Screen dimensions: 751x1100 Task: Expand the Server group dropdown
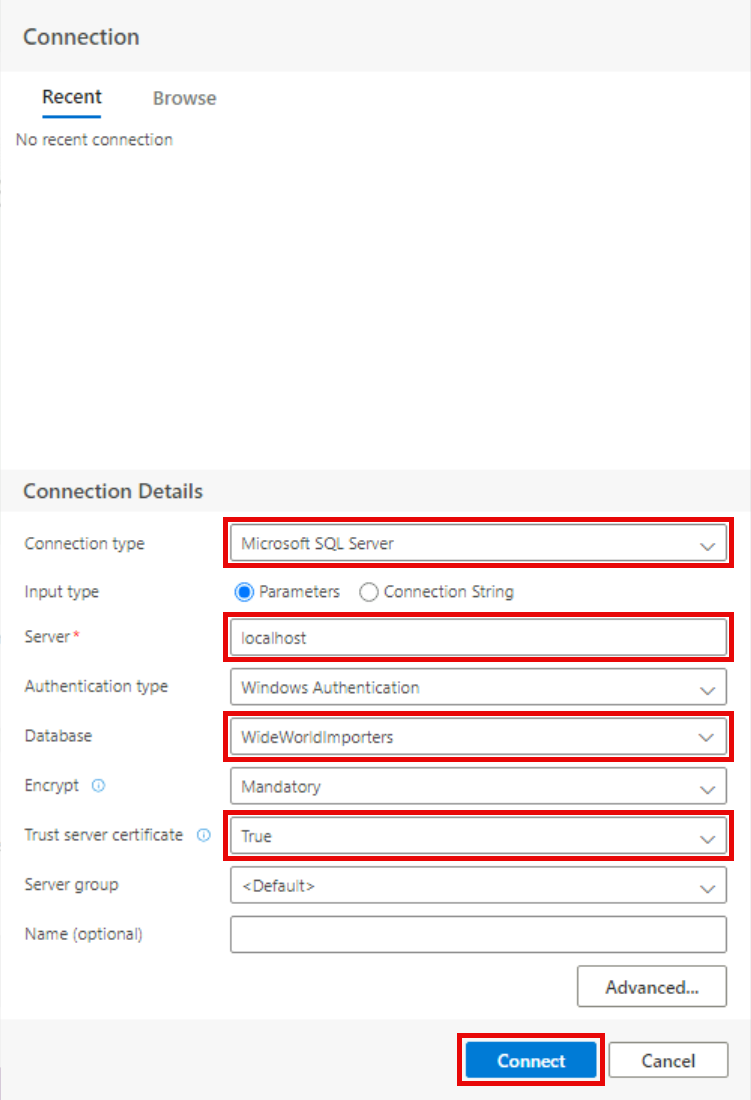pyautogui.click(x=478, y=885)
